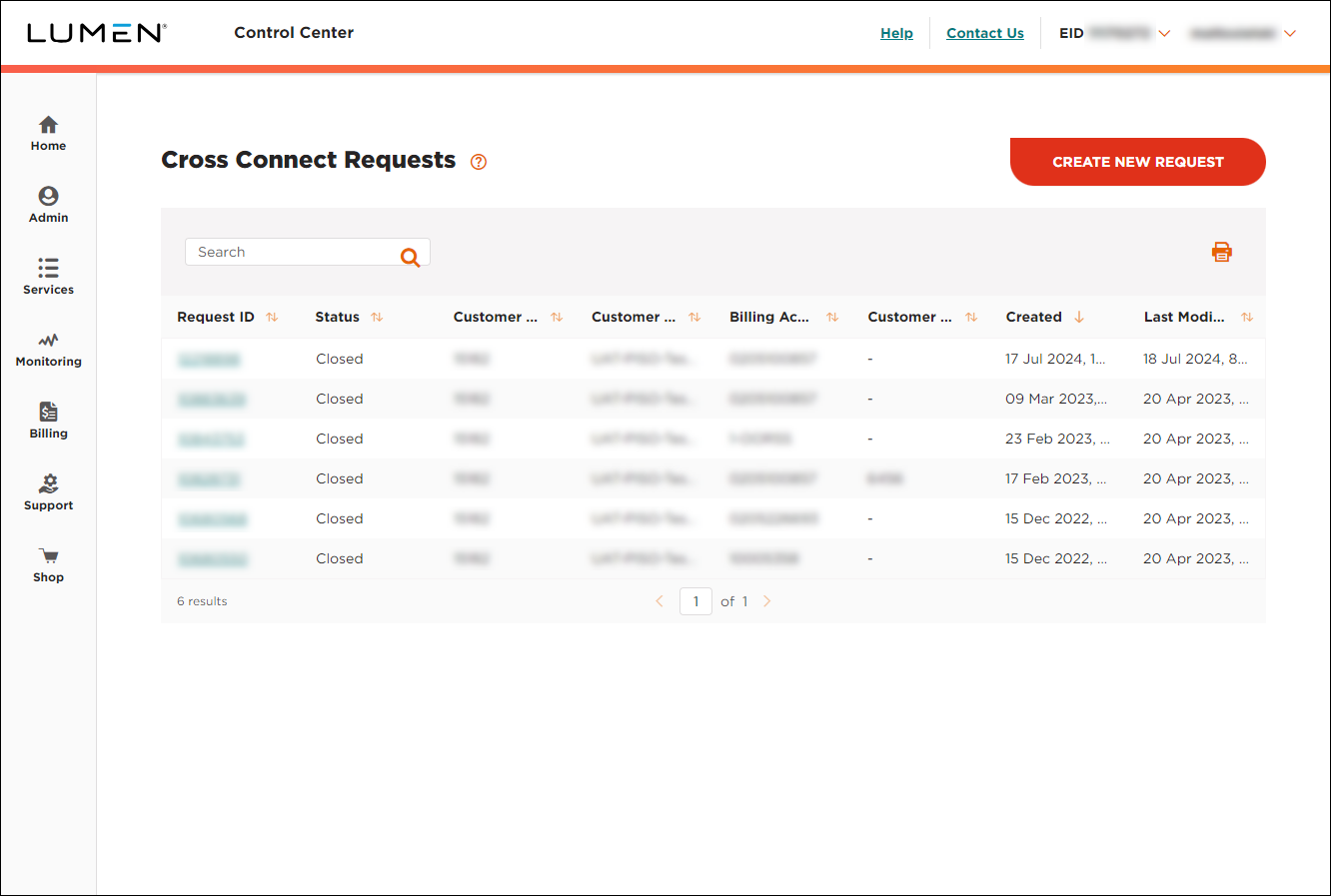Create a new cross connect request

point(1137,161)
